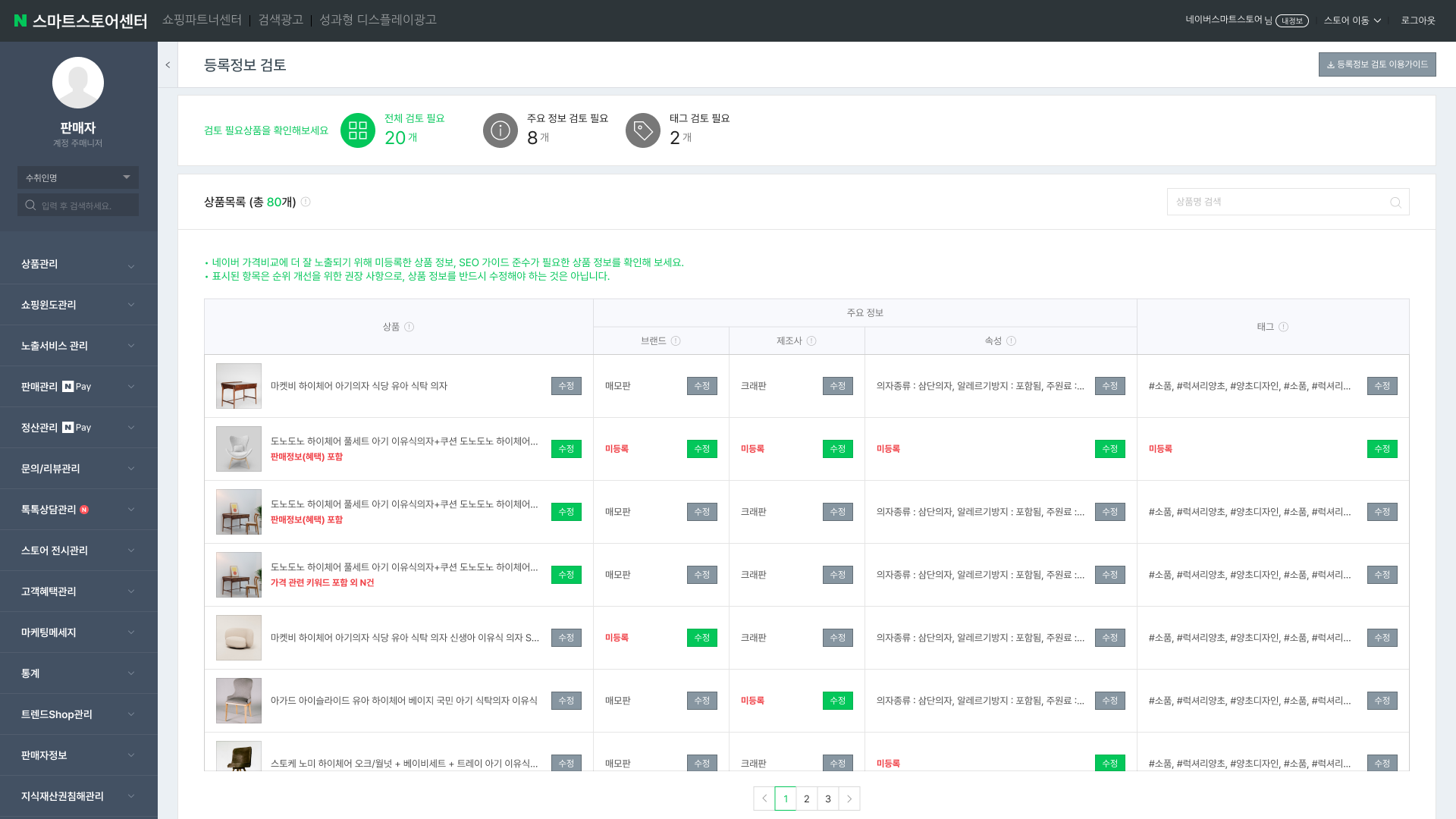Open 쇼핑파트너센터 in the top navigation
The height and width of the screenshot is (819, 1456).
coord(202,20)
